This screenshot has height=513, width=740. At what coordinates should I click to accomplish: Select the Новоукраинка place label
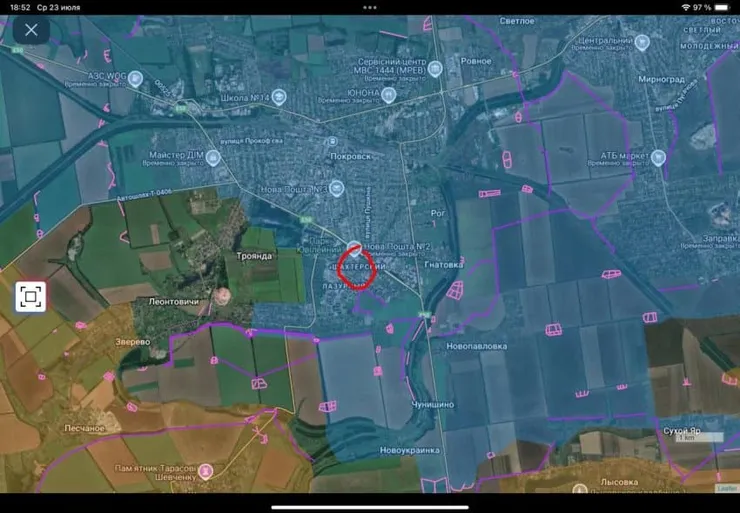point(409,451)
